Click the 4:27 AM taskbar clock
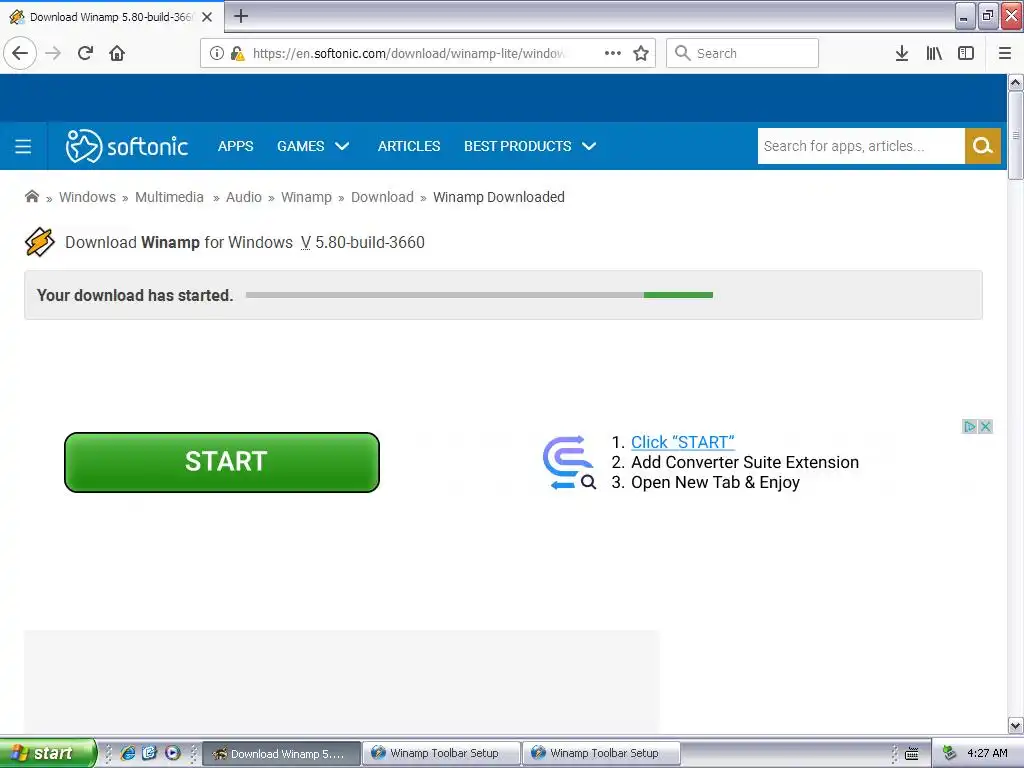 (987, 753)
